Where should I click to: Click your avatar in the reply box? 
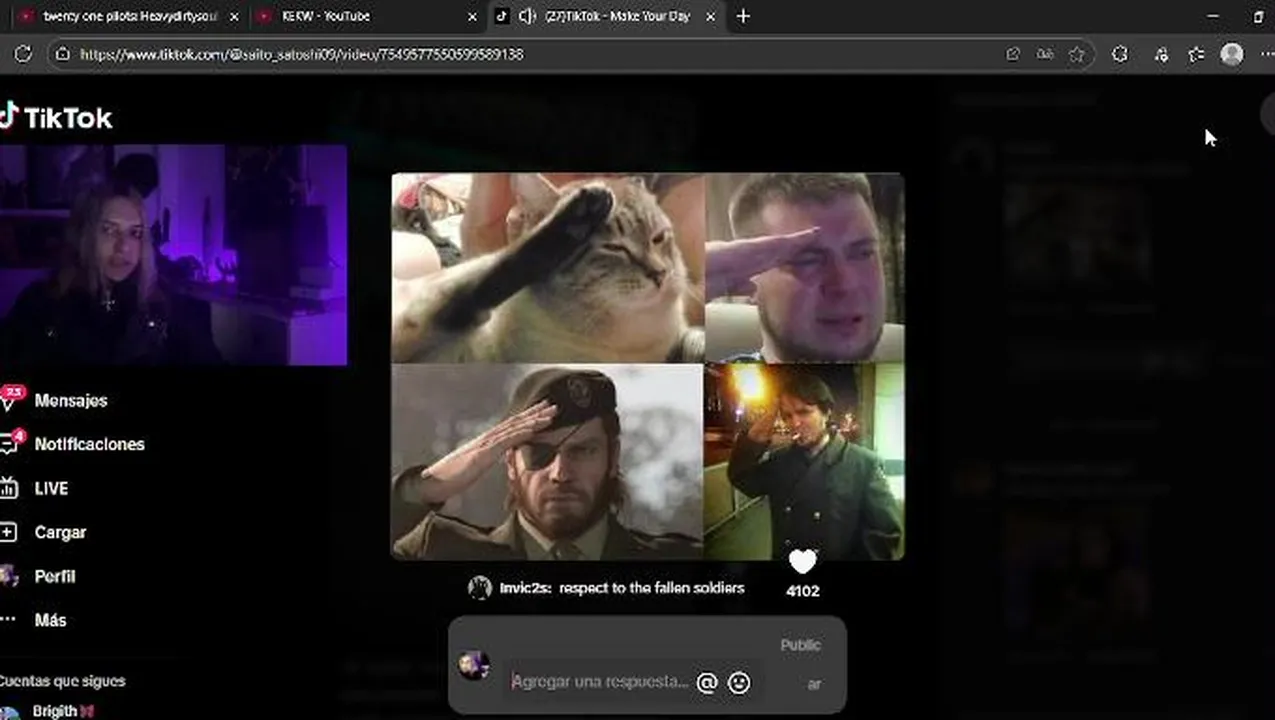click(474, 665)
